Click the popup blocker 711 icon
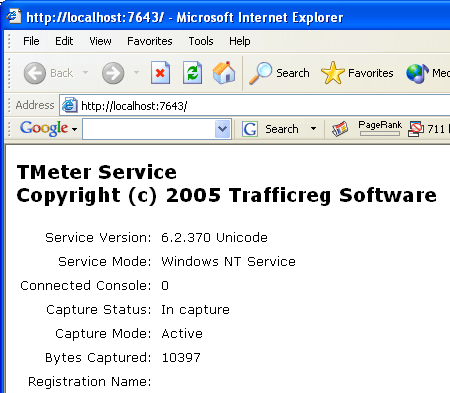450x393 pixels. pos(416,129)
